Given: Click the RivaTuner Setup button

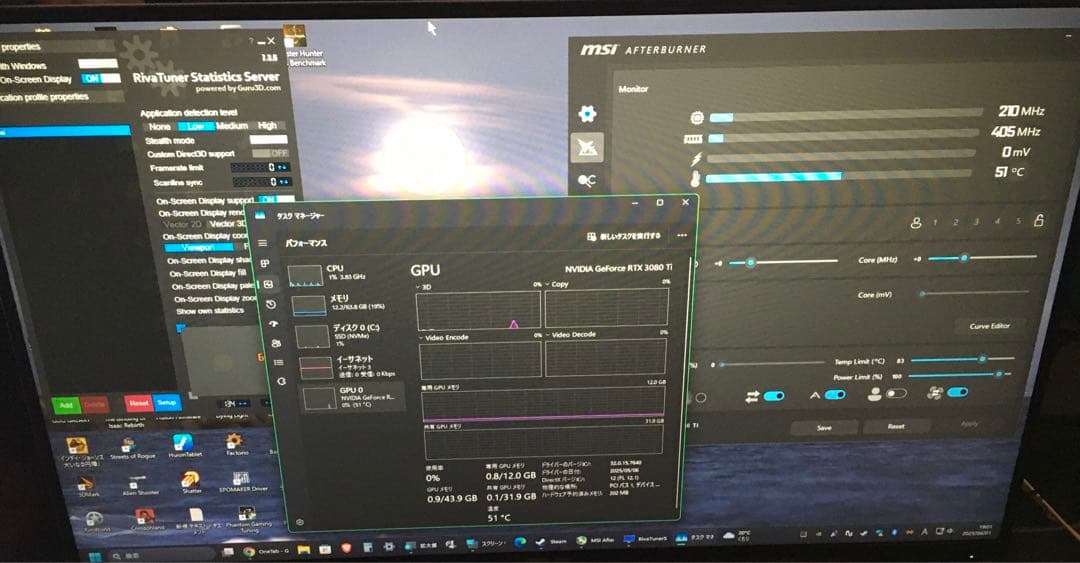Looking at the screenshot, I should click(167, 402).
